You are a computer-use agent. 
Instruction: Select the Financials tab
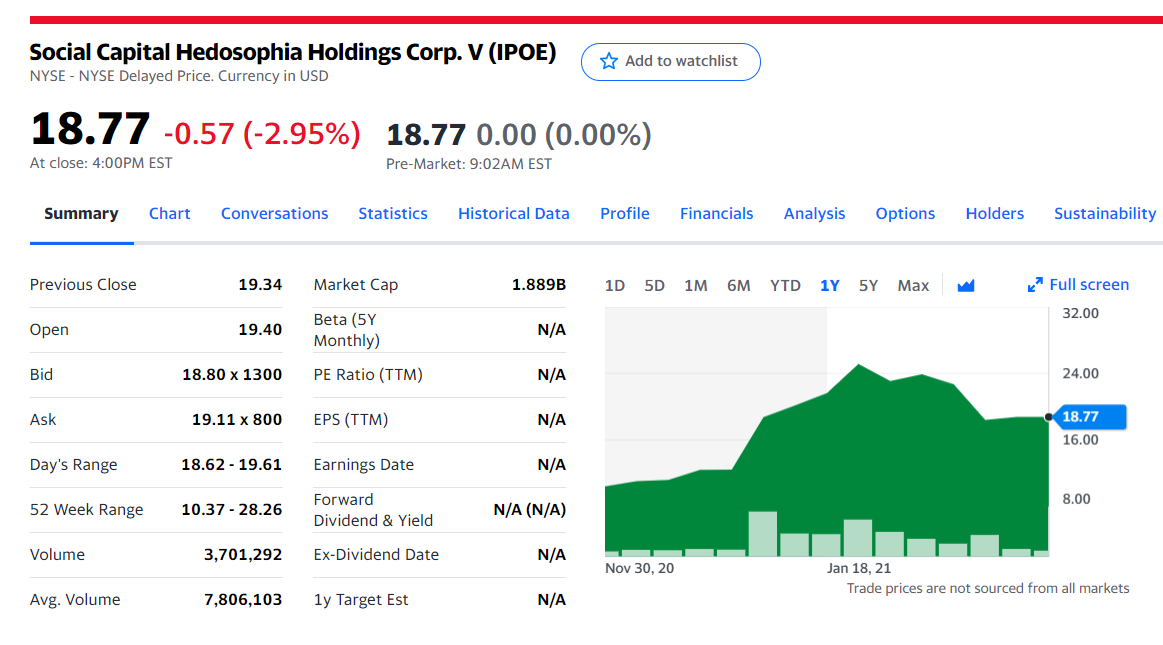(717, 214)
